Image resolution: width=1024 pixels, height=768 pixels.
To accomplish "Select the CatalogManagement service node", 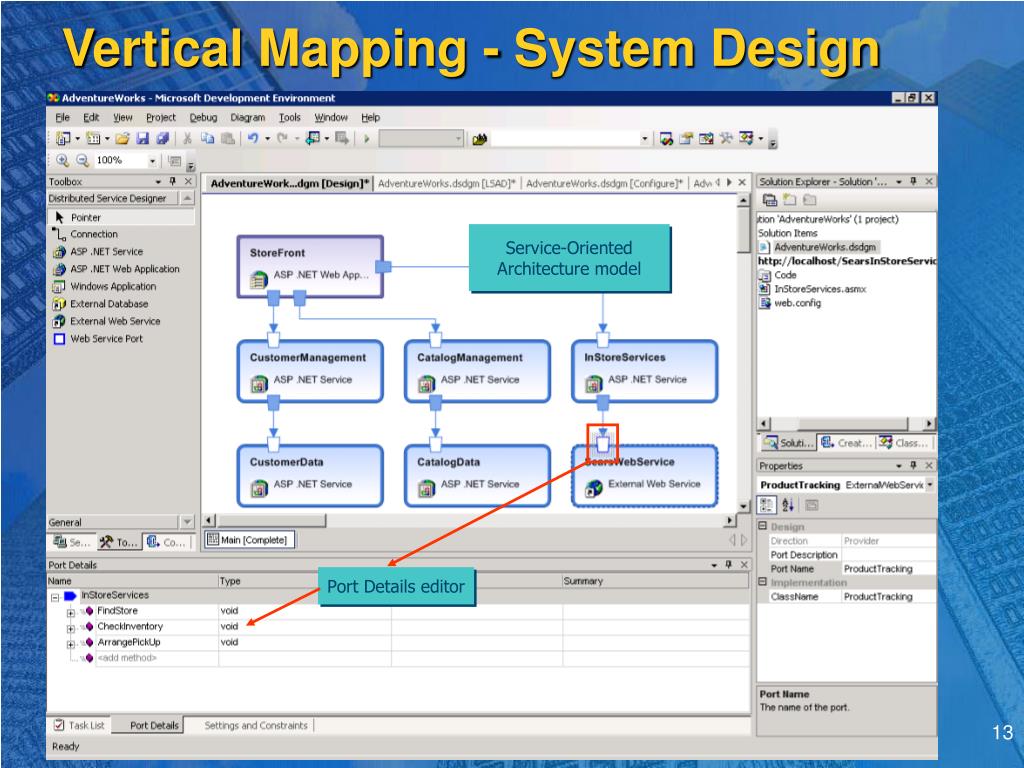I will [477, 371].
